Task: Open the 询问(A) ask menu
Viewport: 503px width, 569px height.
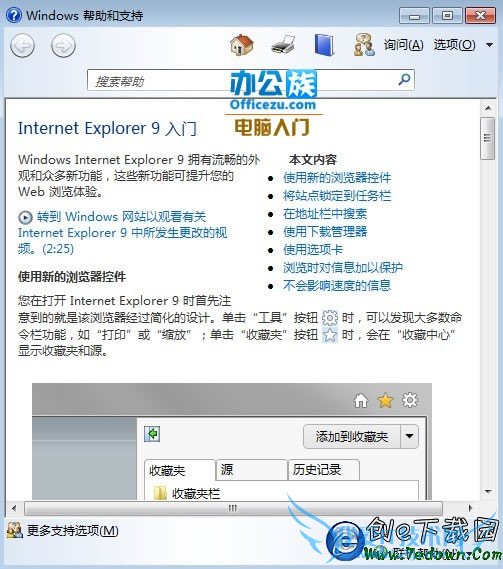Action: point(404,45)
